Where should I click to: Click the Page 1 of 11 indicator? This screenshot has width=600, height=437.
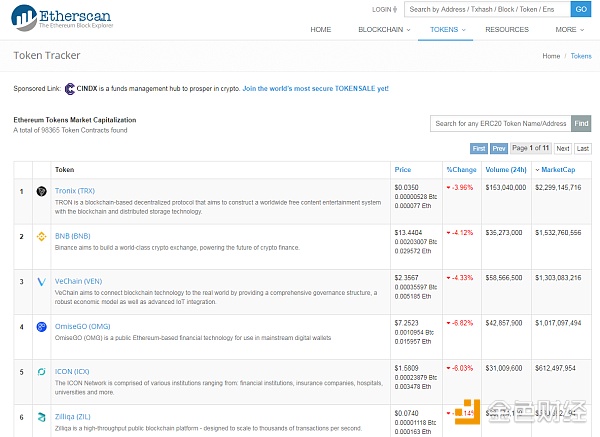531,148
